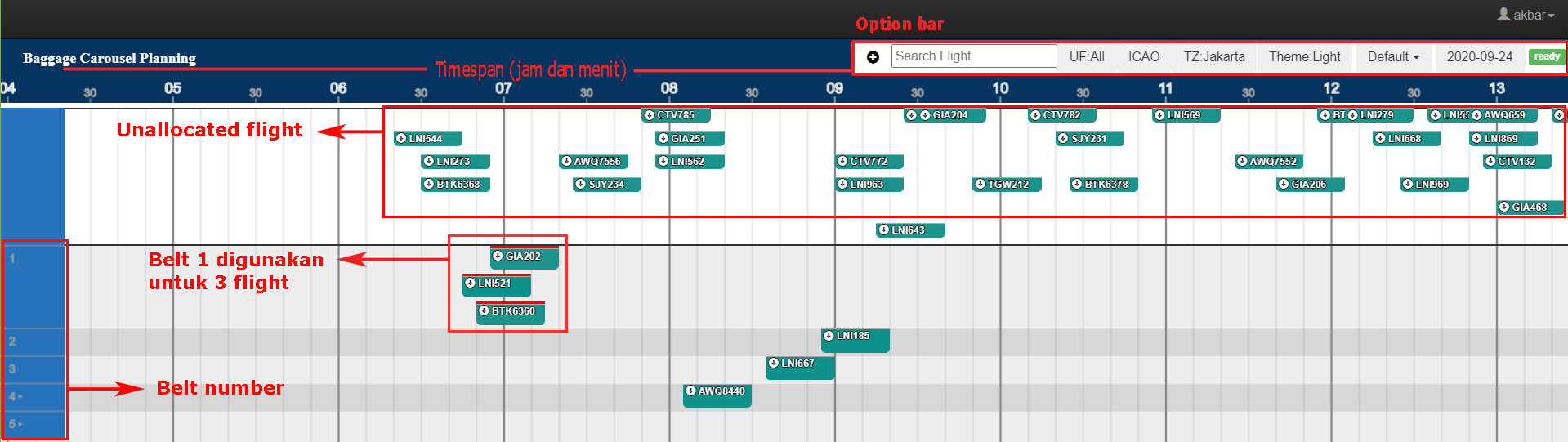Select belt number 3 row header
The image size is (1568, 442).
pos(33,370)
